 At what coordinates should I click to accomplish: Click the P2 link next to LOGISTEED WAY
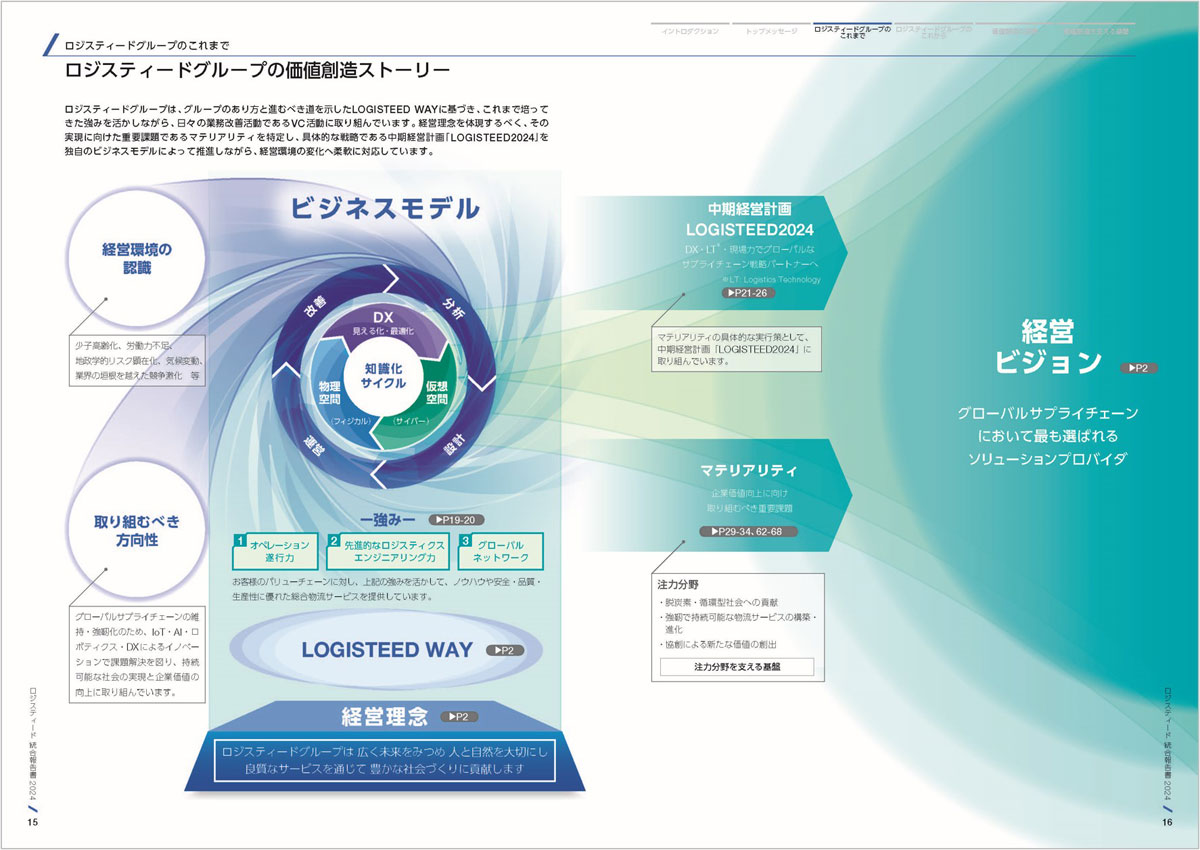coord(504,650)
